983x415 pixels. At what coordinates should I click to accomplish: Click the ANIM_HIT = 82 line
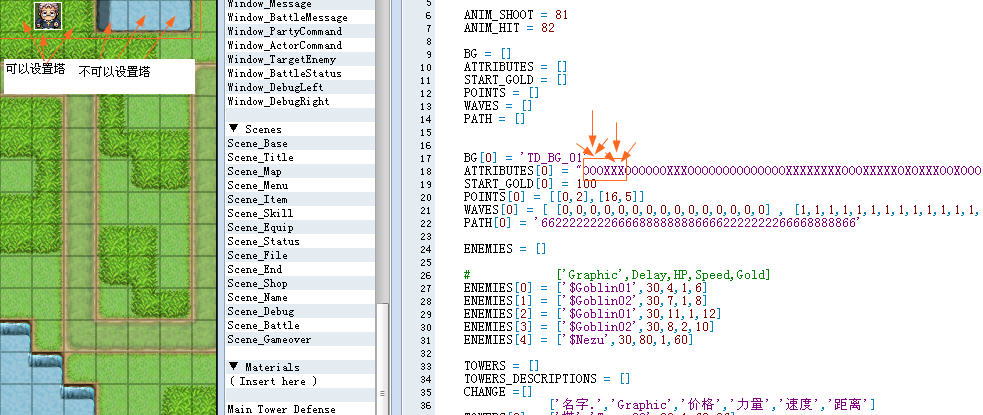(509, 28)
